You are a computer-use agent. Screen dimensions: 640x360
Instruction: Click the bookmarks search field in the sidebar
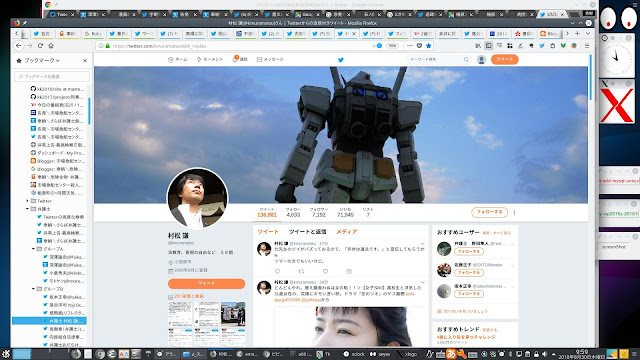52,76
